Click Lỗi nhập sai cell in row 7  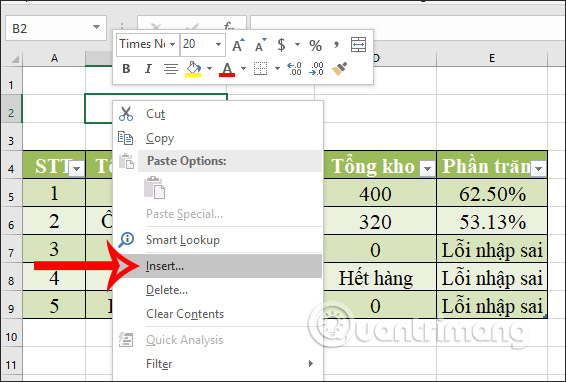(492, 249)
